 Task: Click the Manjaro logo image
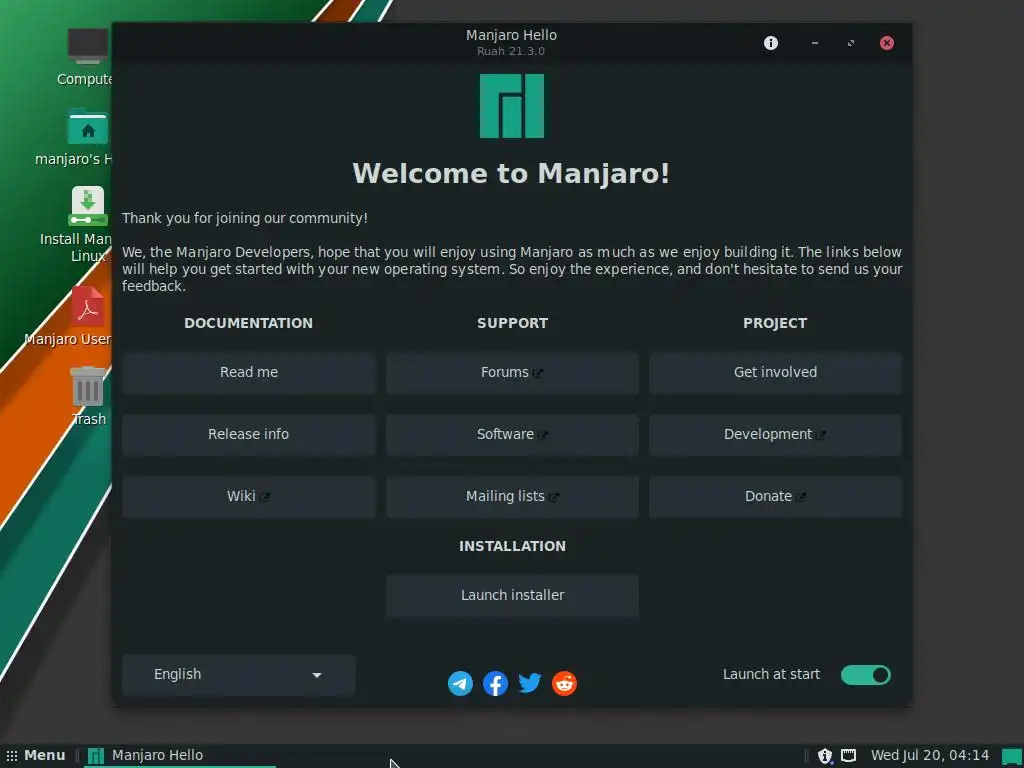pos(512,106)
